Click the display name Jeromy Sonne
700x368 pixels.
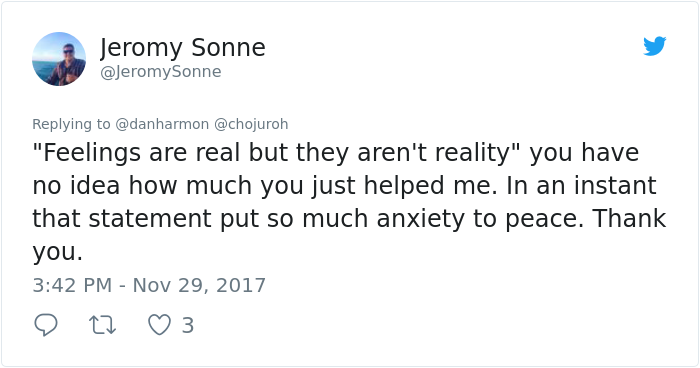pos(183,47)
